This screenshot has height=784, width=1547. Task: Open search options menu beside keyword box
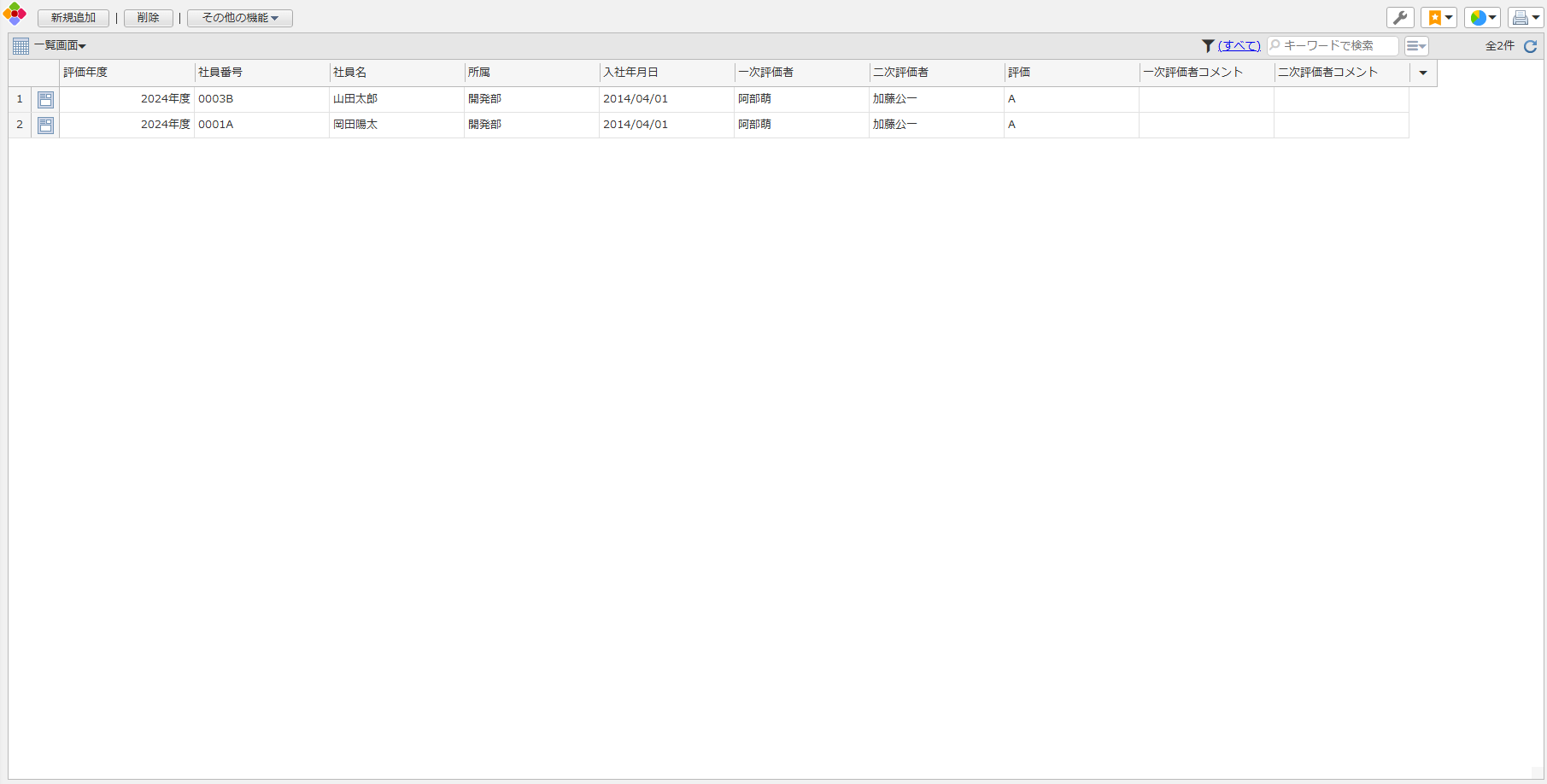pyautogui.click(x=1416, y=46)
